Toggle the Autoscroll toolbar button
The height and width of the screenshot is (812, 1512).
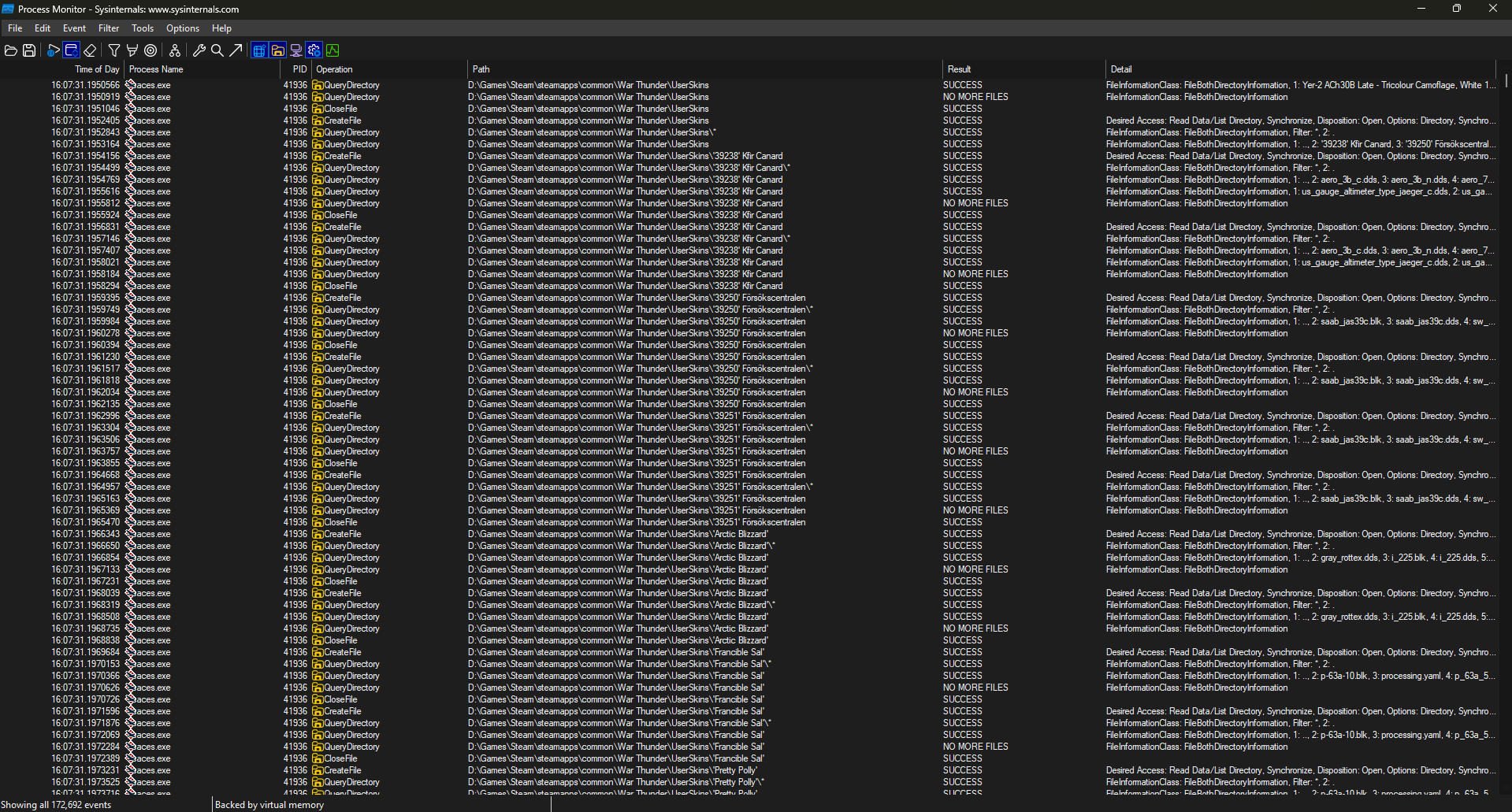click(71, 50)
